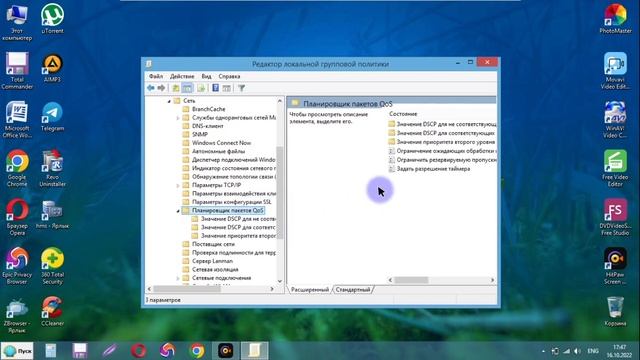640x360 pixels.
Task: Select BranchCache in the tree
Action: tap(209, 109)
